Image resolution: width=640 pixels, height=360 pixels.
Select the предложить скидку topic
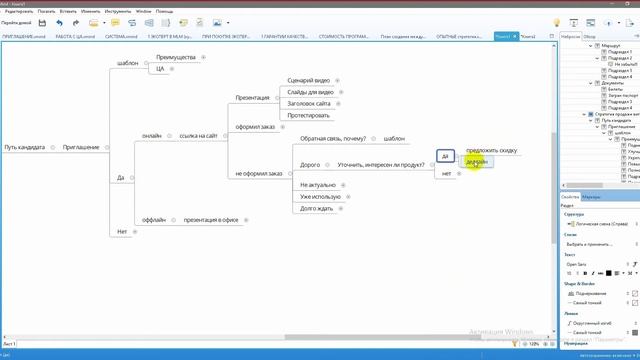click(x=491, y=151)
